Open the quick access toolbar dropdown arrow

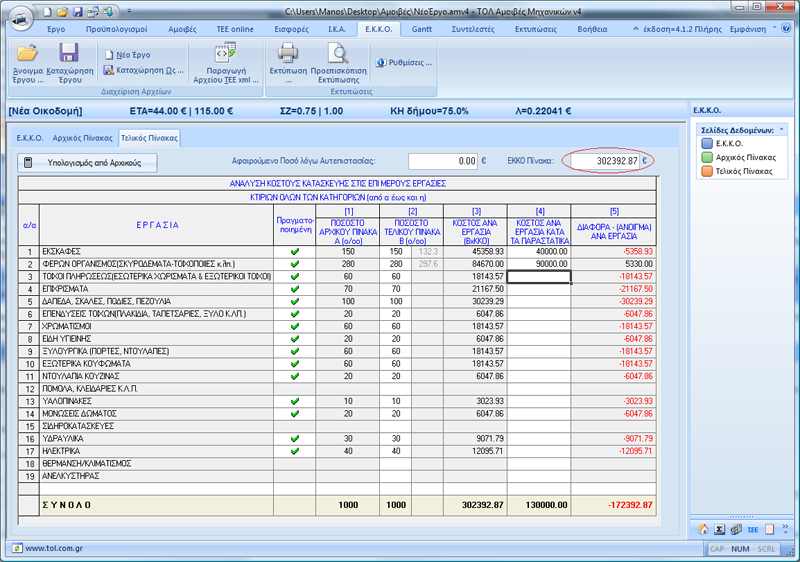[129, 11]
